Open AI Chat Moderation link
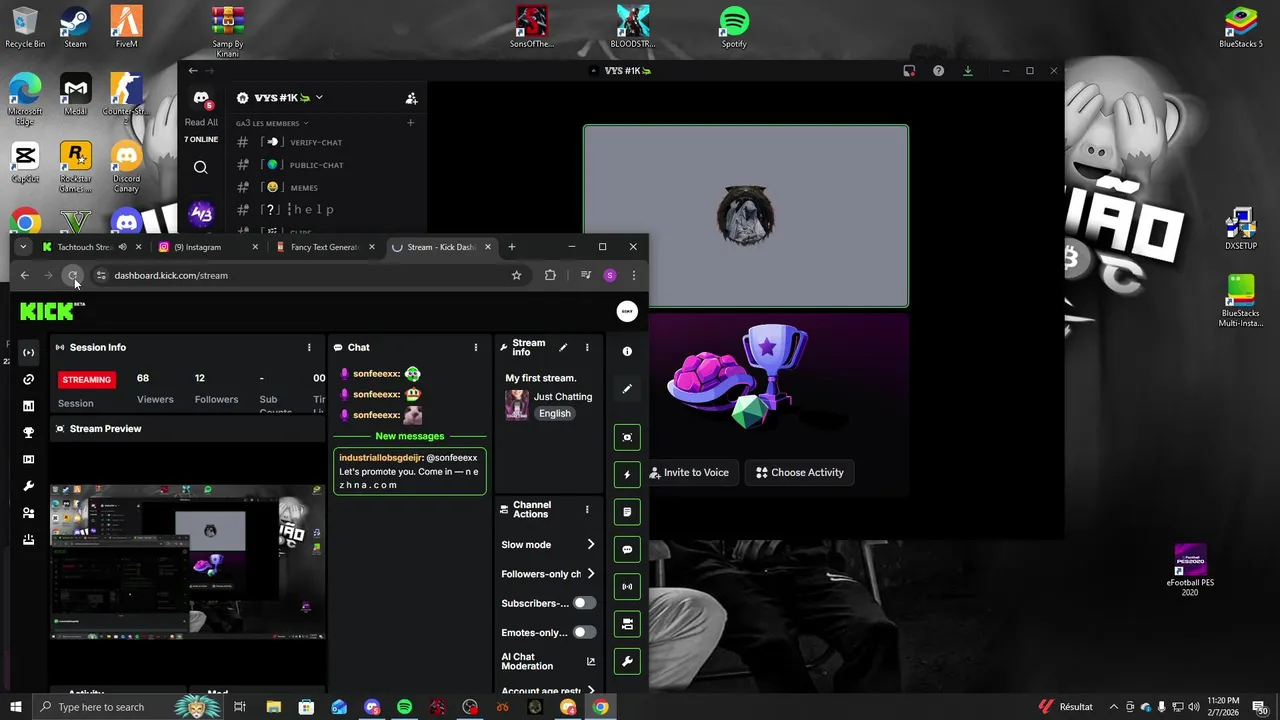Screen dimensions: 1280x720 [x=548, y=662]
